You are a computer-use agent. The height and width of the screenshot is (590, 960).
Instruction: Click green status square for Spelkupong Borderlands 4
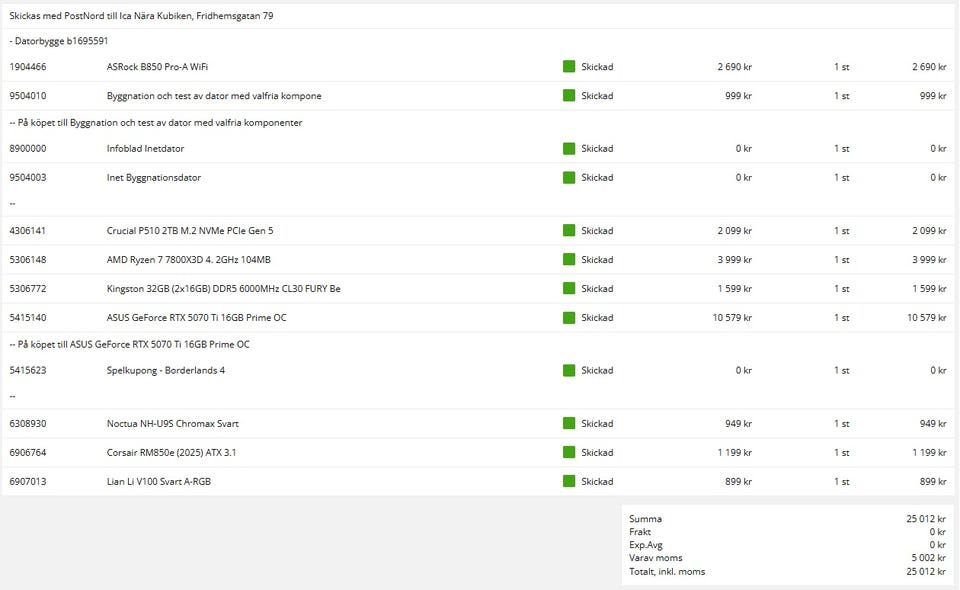pyautogui.click(x=569, y=370)
